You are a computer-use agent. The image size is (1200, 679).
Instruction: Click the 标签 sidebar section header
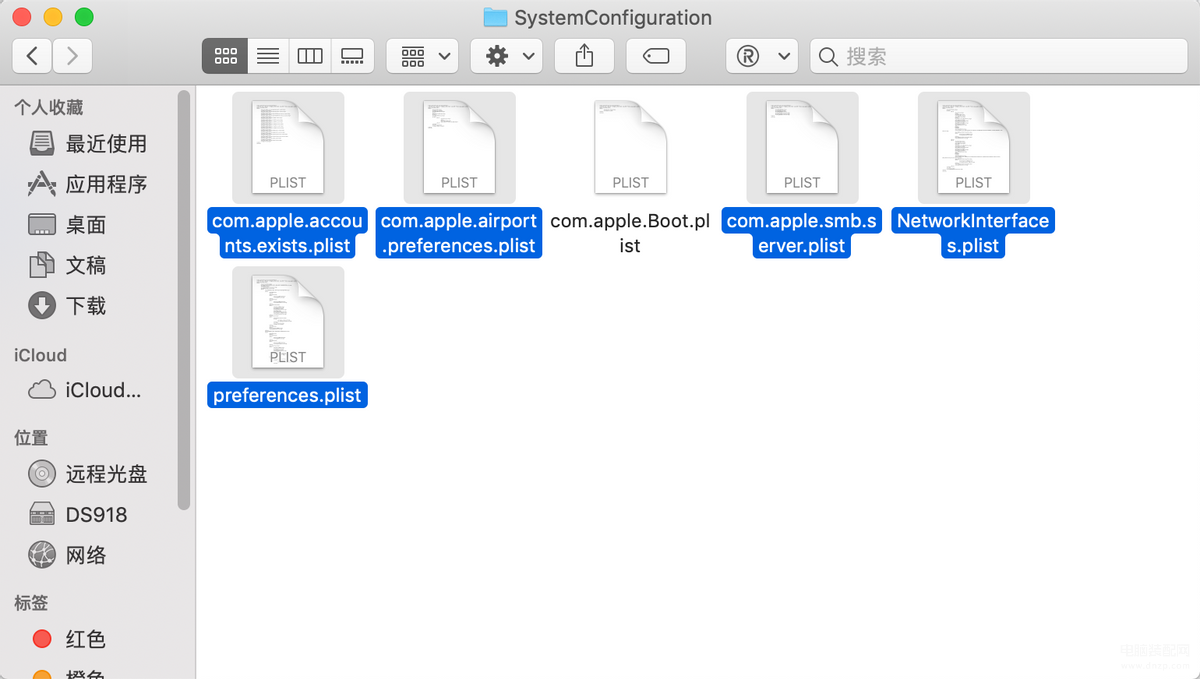[x=31, y=603]
